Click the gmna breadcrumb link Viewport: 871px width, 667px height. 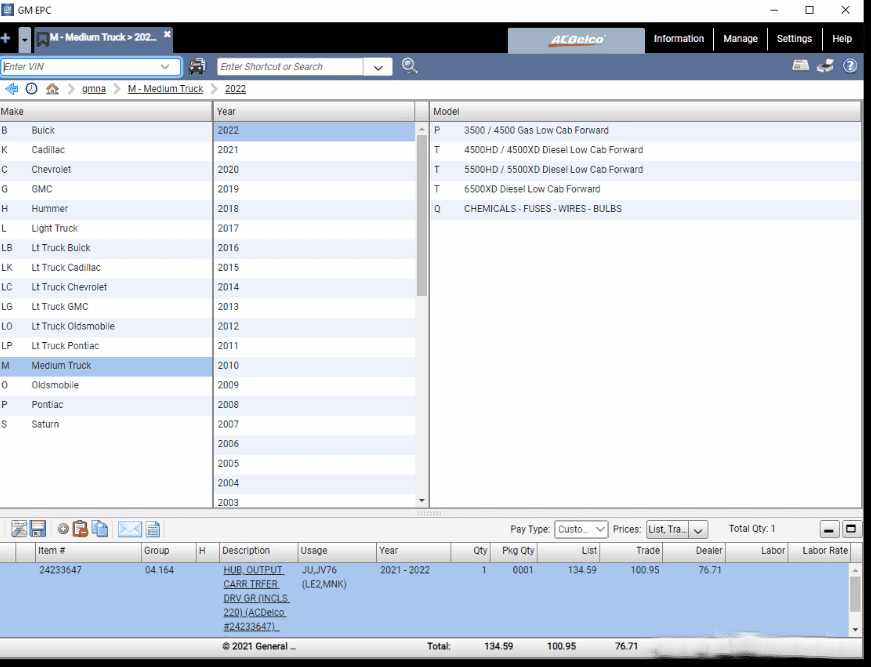pos(94,89)
